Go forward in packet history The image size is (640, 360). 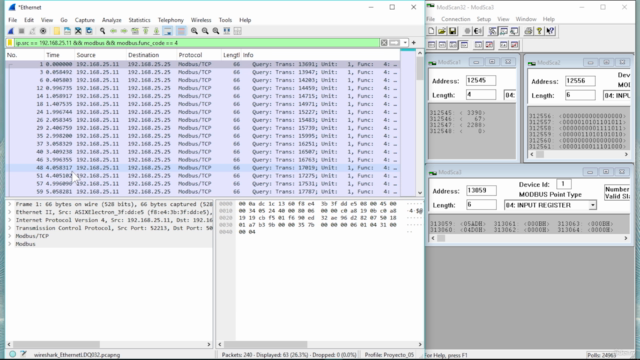pyautogui.click(x=124, y=31)
